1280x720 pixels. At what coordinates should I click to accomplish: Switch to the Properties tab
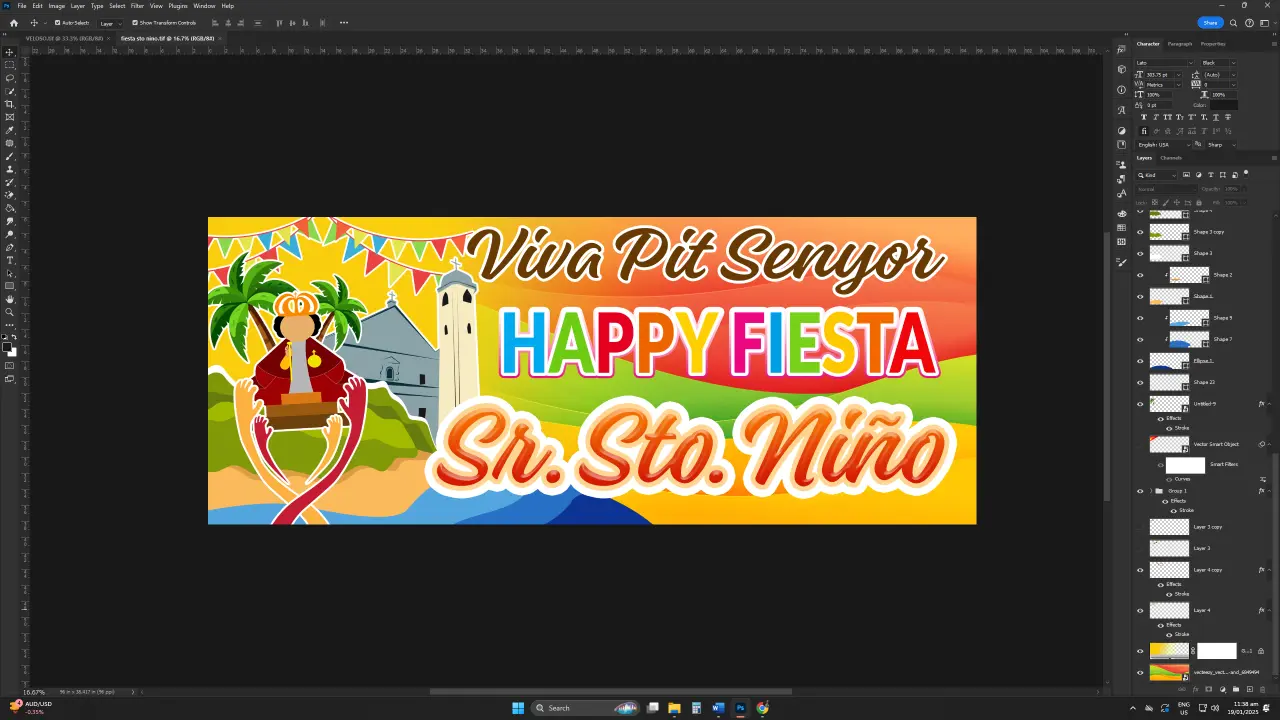point(1213,44)
